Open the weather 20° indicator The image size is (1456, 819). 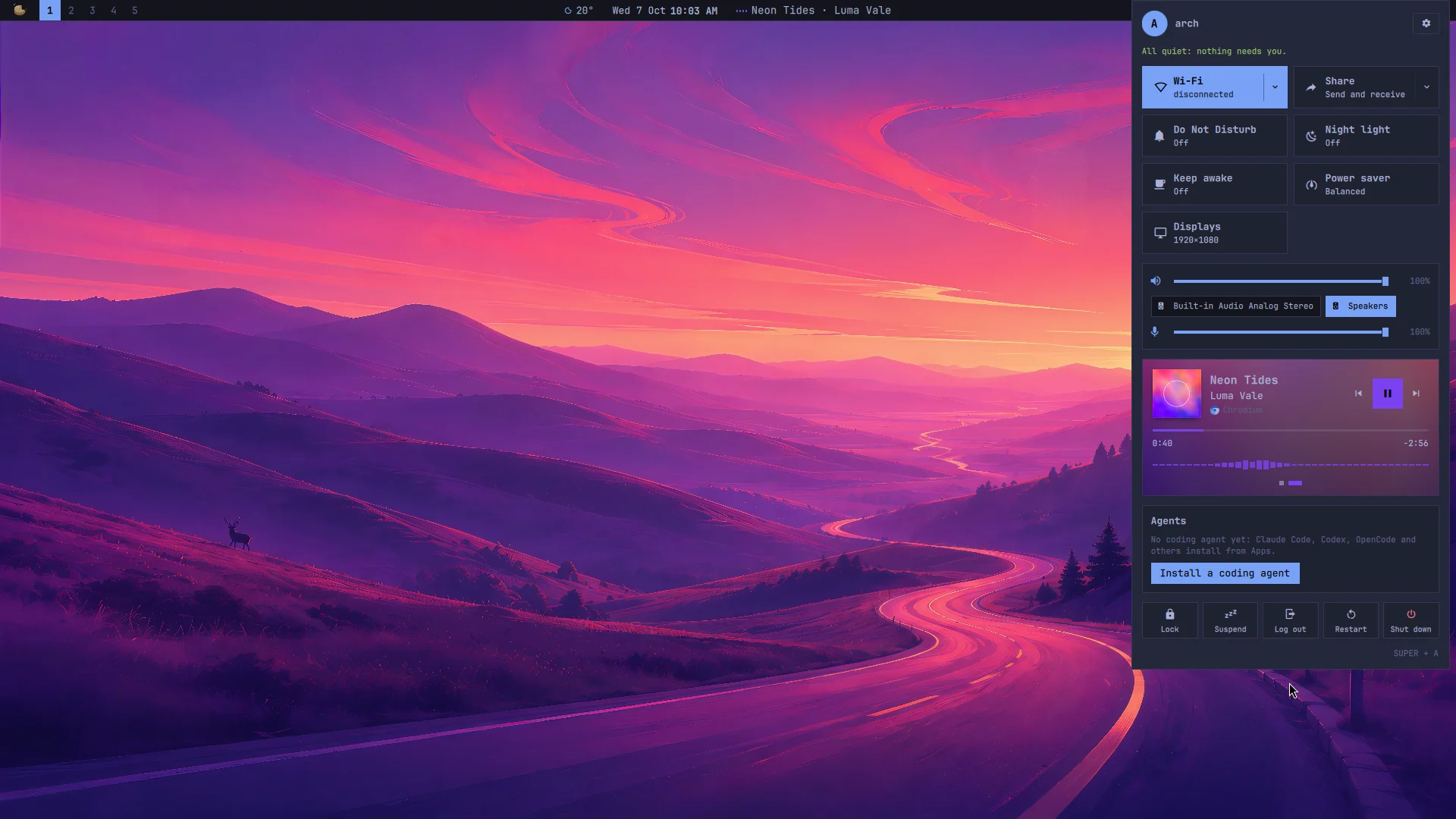point(579,11)
